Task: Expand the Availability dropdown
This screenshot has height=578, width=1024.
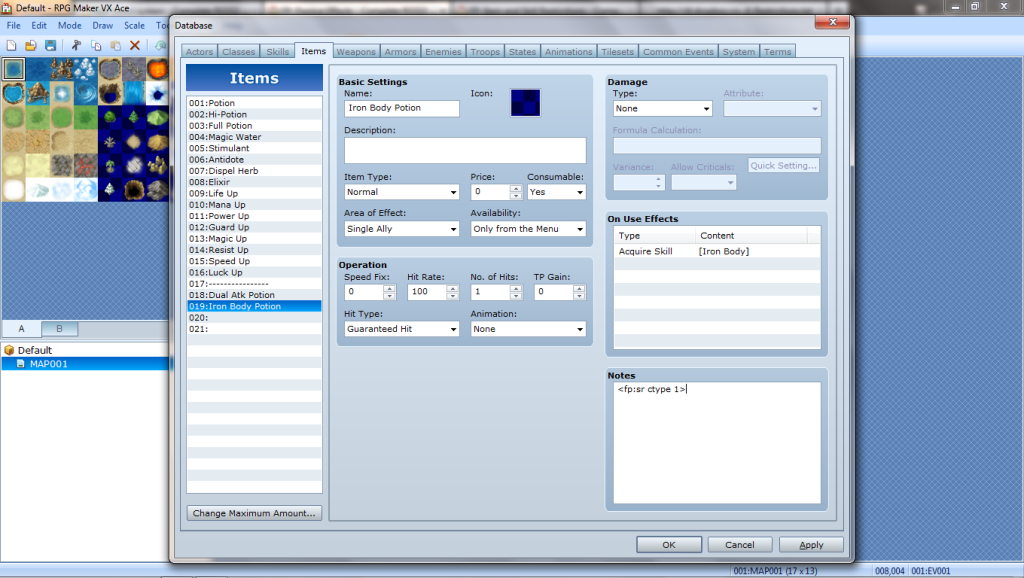Action: point(528,229)
